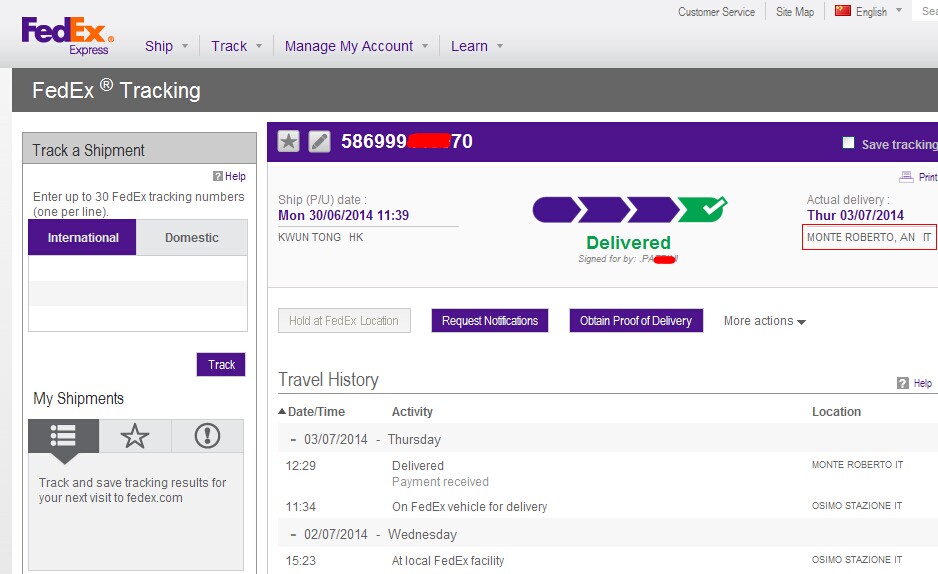Collapse the 03/07/2014 Thursday group
This screenshot has height=574, width=938.
click(293, 439)
